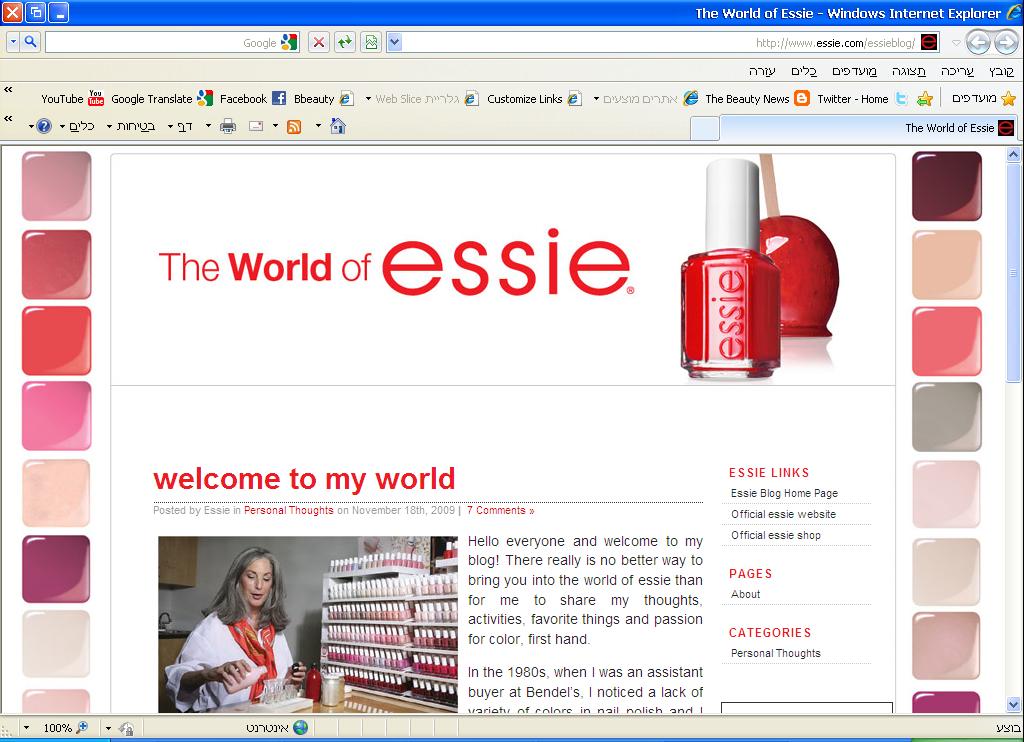Open the Google Translate favorite
The height and width of the screenshot is (742, 1024).
coord(162,99)
